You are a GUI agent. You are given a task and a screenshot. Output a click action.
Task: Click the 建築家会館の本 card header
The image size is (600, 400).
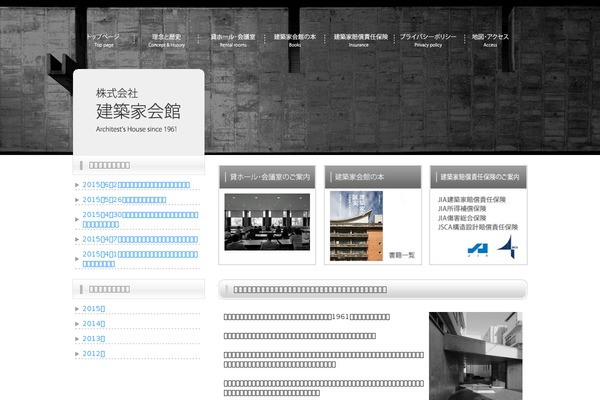(x=373, y=177)
